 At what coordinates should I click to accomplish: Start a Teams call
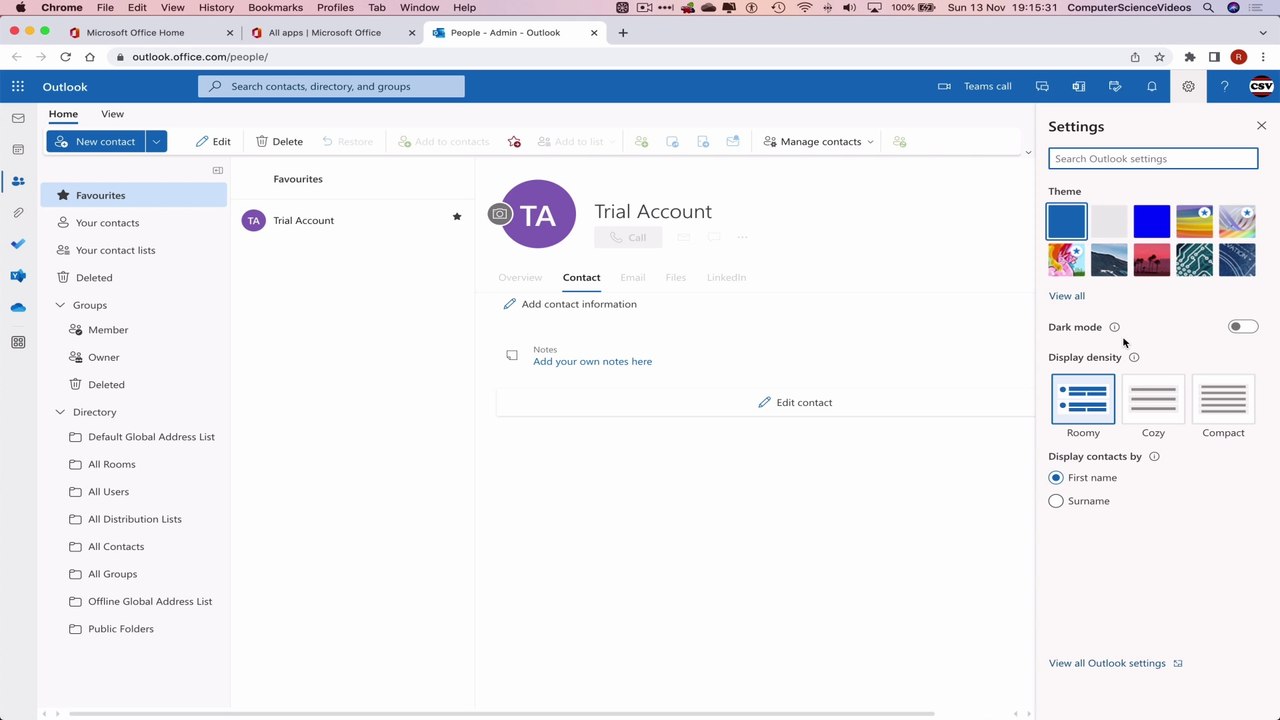coord(975,87)
